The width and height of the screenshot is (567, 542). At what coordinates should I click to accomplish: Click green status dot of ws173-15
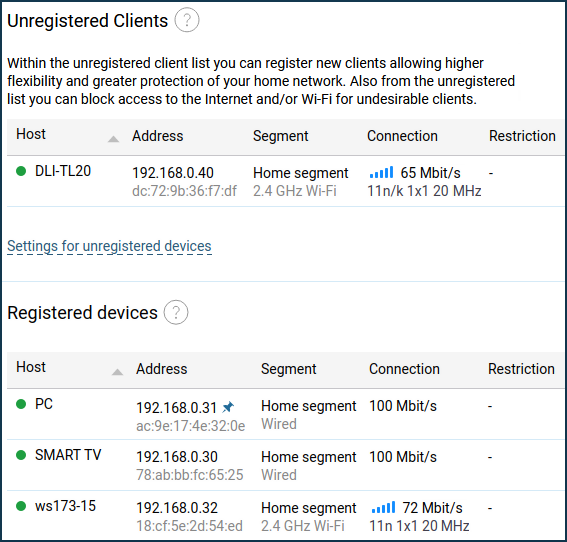[21, 505]
